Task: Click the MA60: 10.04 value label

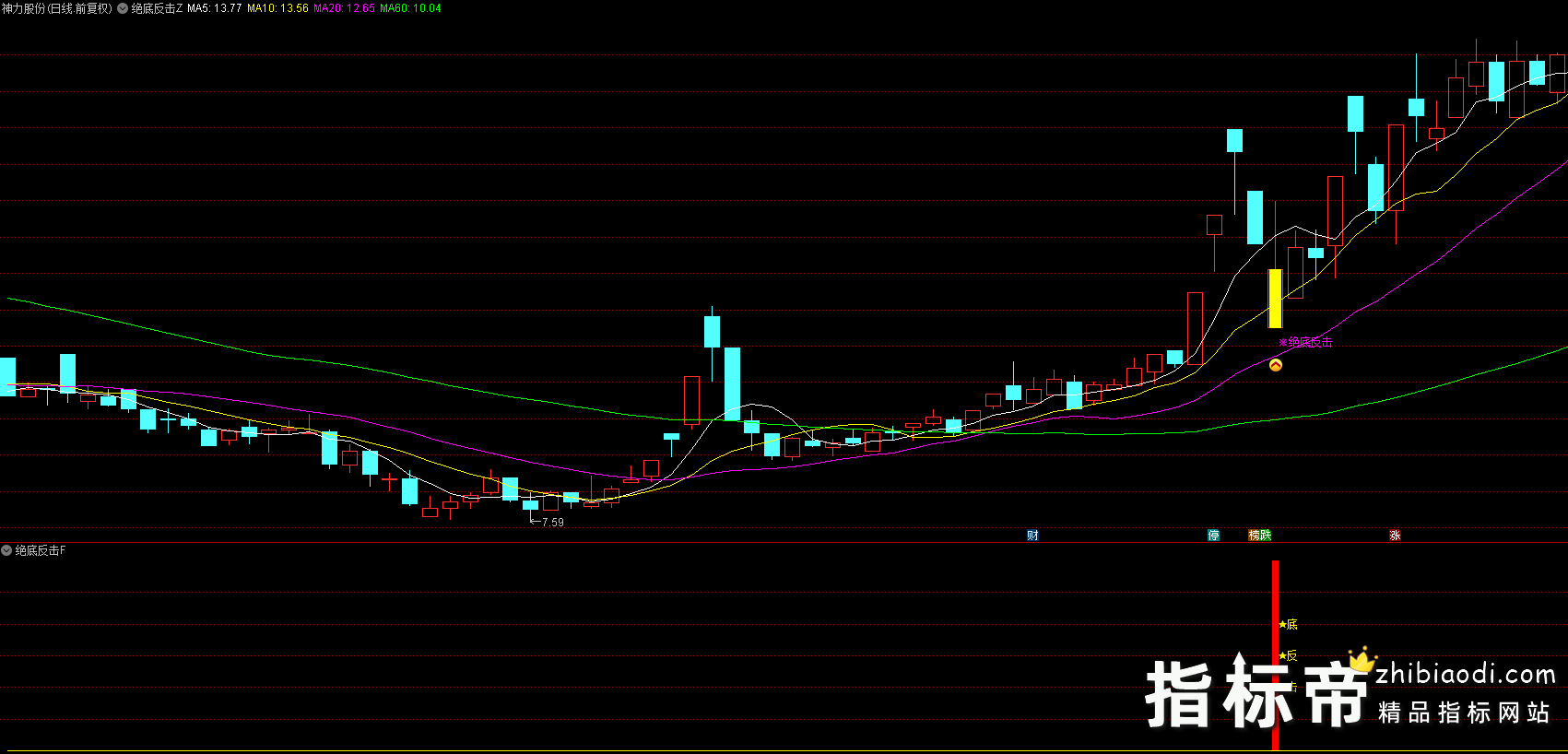Action: tap(410, 8)
